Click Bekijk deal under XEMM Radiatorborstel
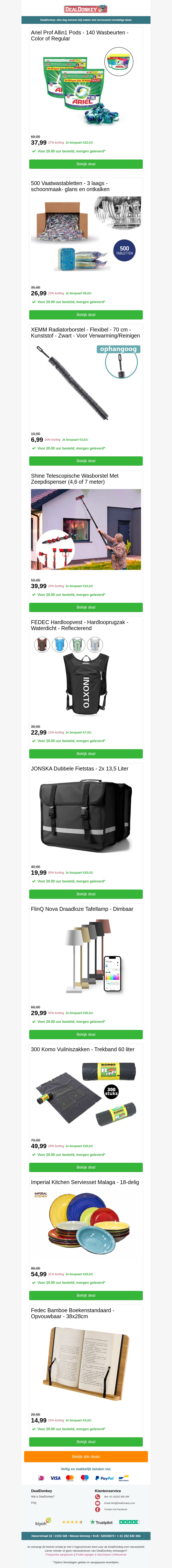This screenshot has width=172, height=1568. [x=86, y=461]
